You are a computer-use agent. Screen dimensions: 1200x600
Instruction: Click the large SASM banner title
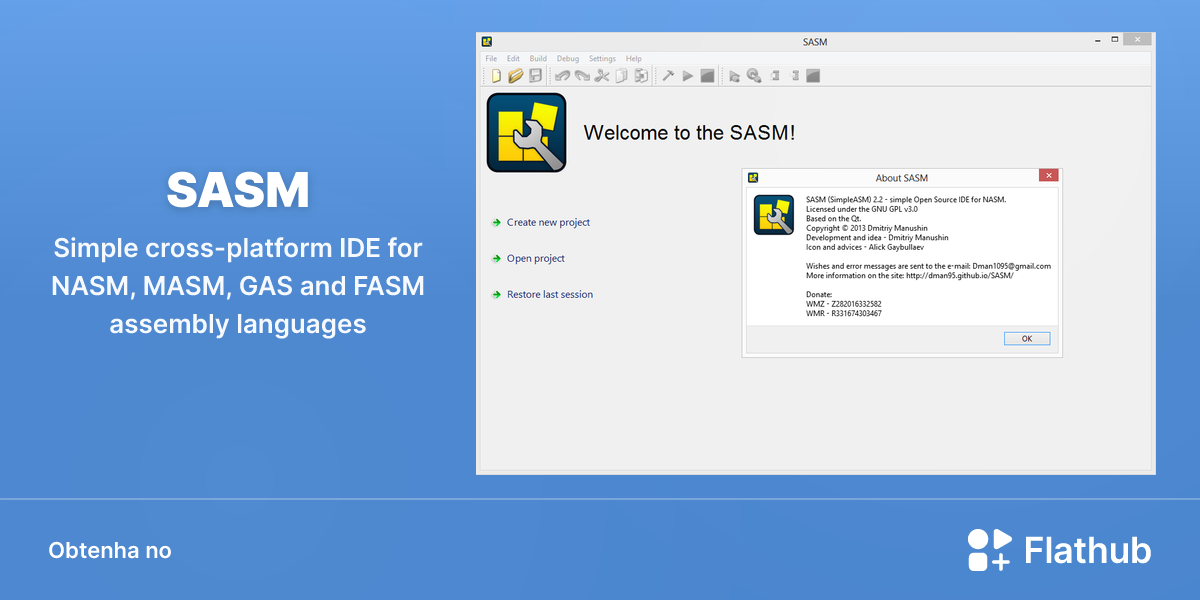click(238, 190)
